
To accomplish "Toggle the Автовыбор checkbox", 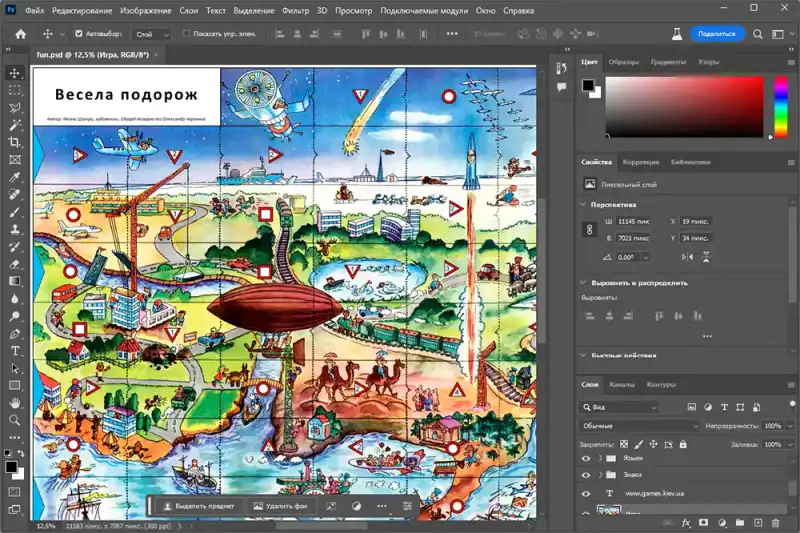I will (78, 34).
